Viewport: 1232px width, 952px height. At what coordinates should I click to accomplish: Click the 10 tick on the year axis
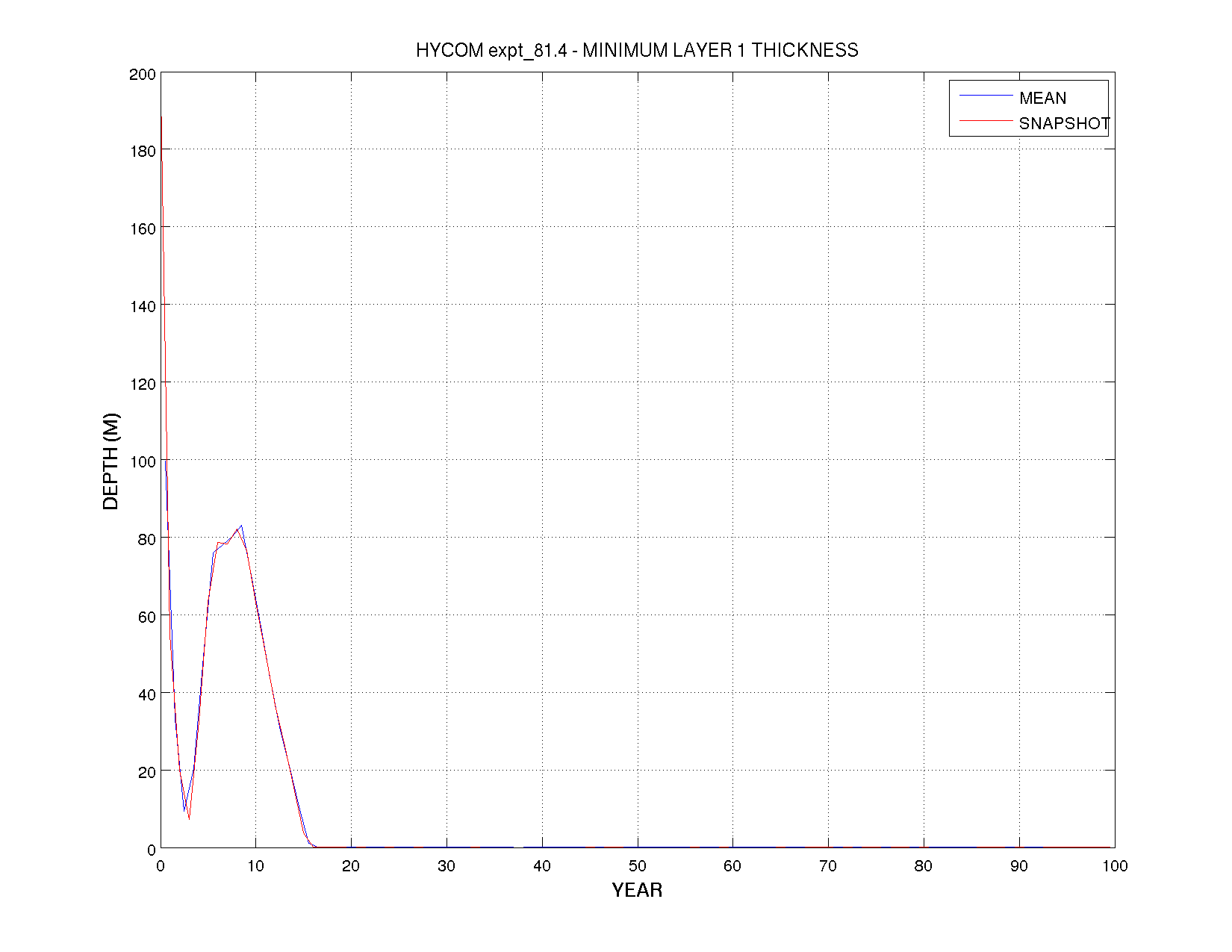point(256,866)
